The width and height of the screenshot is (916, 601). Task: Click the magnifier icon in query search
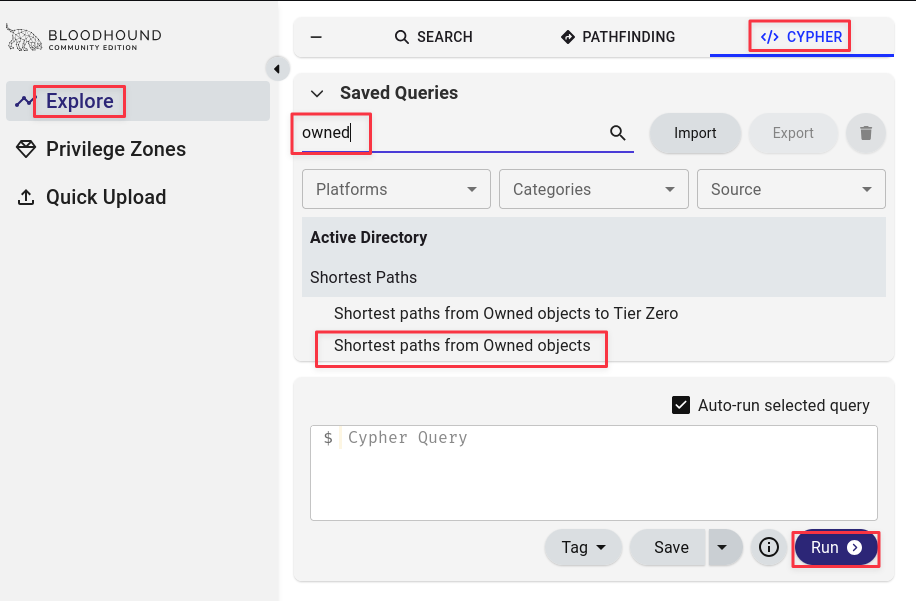(618, 133)
